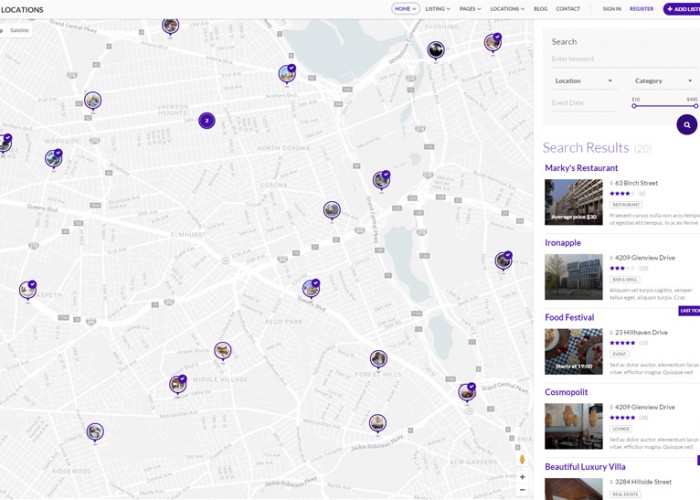This screenshot has height=500, width=700.
Task: Click the Locations site logo
Action: [22, 9]
